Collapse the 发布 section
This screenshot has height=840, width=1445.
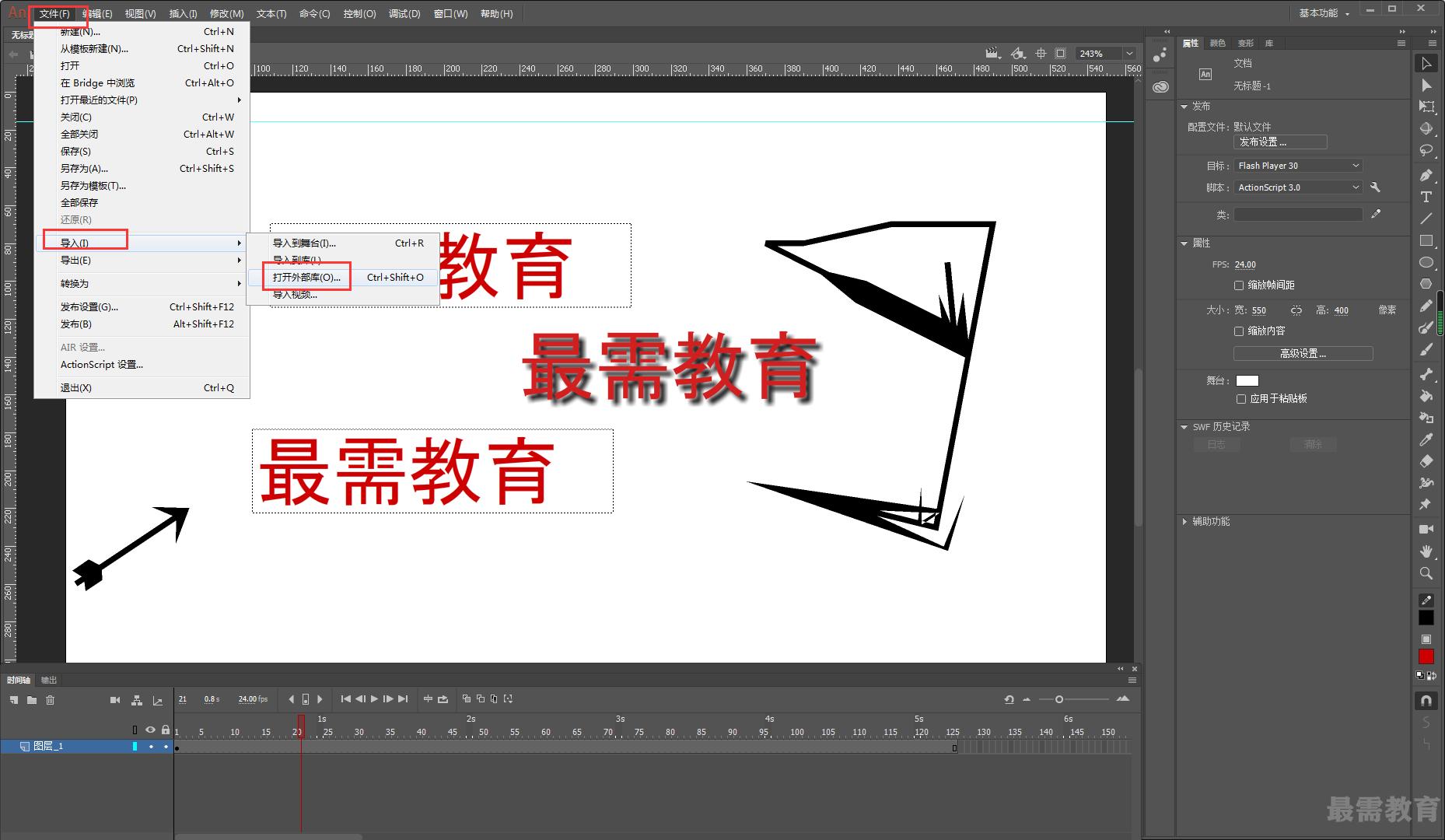[1184, 107]
